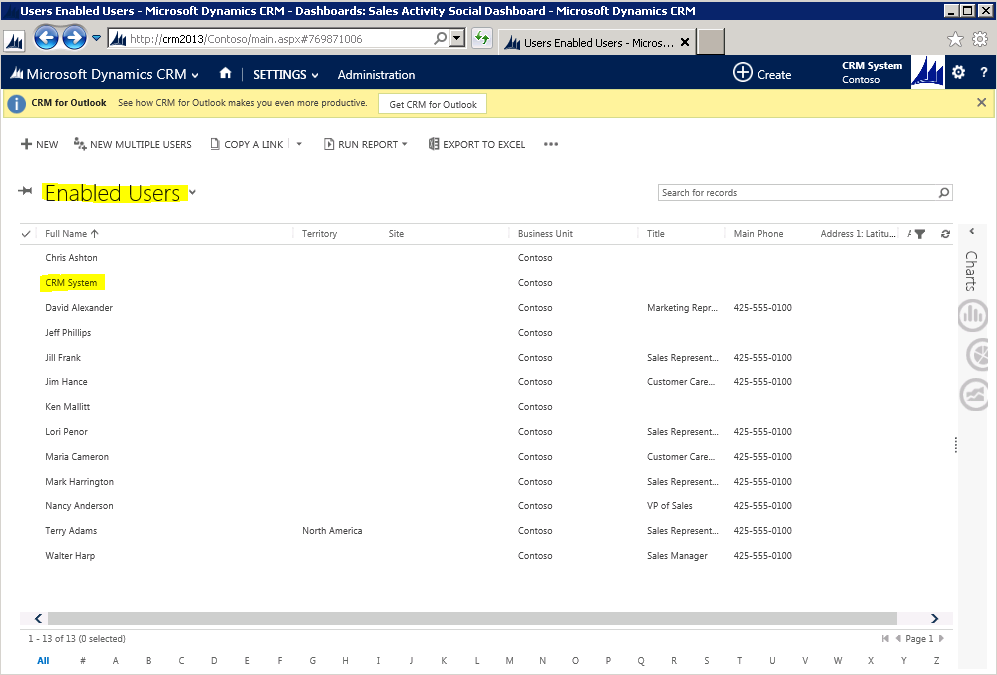
Task: Refresh the grid with refresh icon
Action: pyautogui.click(x=945, y=234)
